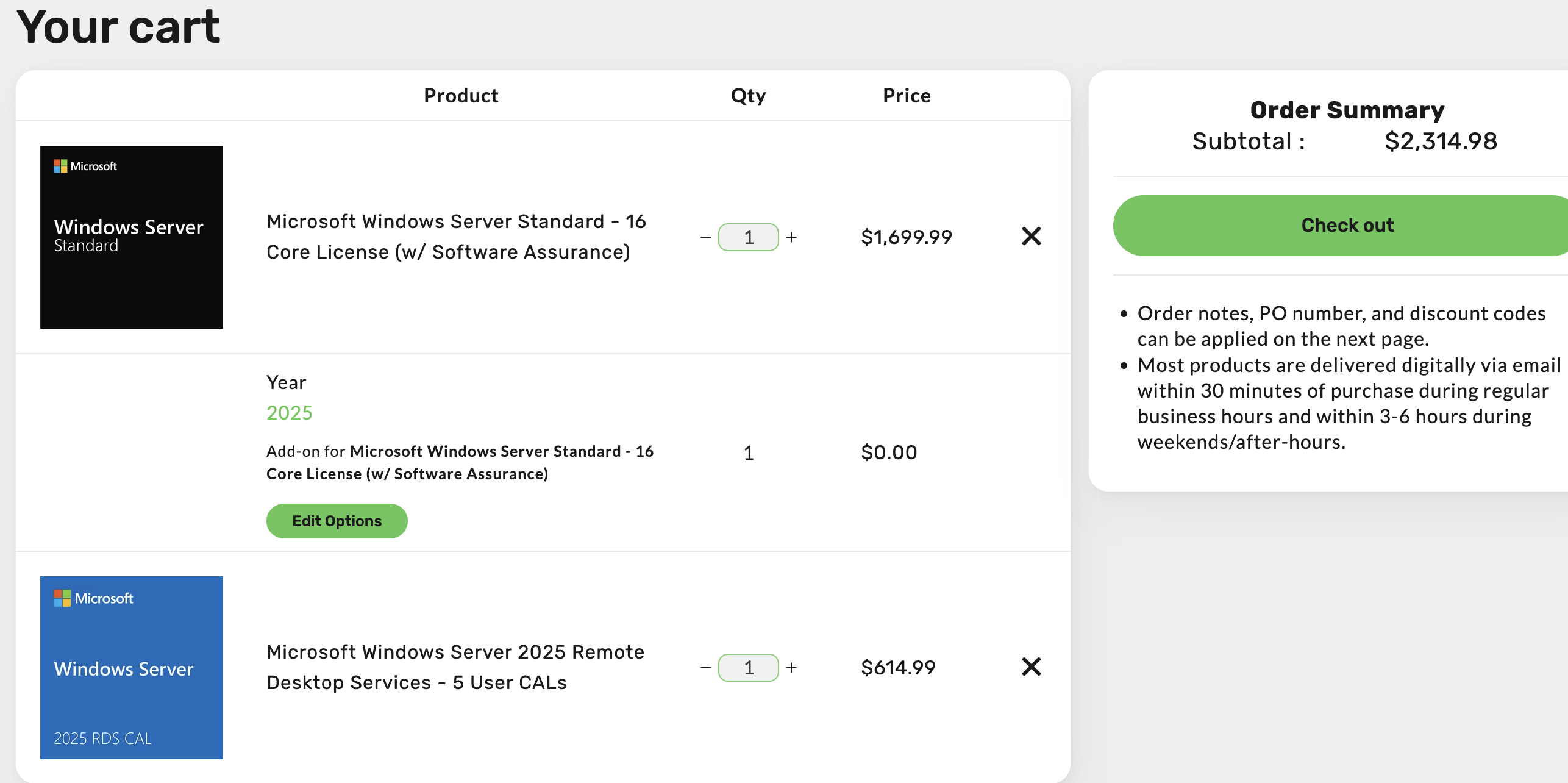Click the Edit Options button
Screen dimensions: 1568x783
click(x=337, y=521)
